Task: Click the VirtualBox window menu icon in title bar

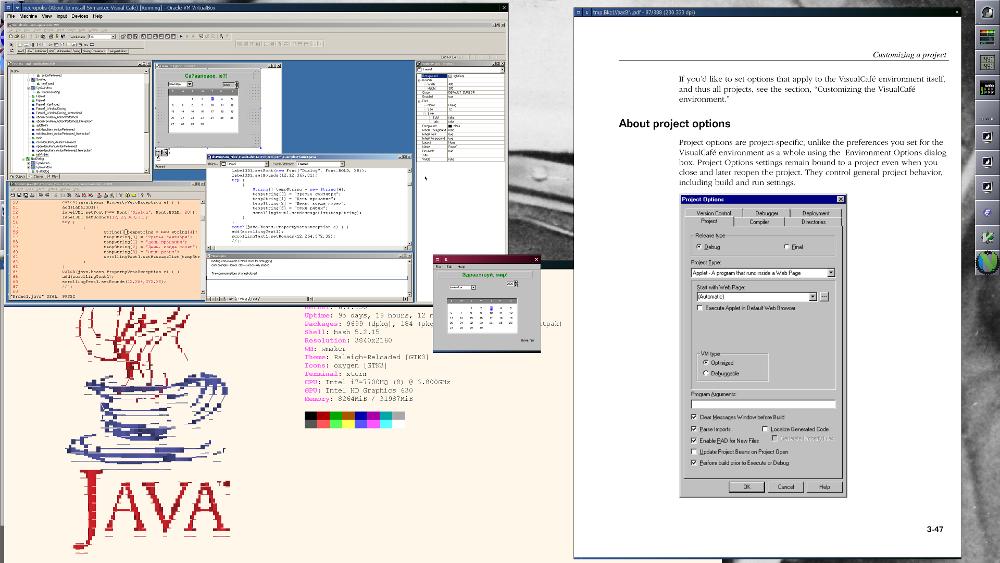Action: (9, 8)
